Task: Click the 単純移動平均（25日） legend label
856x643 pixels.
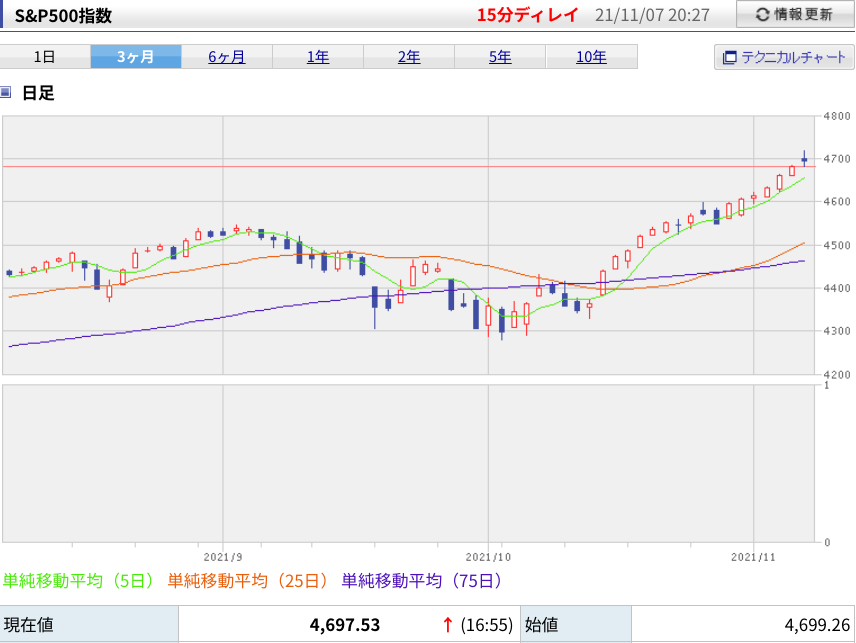Action: [x=249, y=580]
